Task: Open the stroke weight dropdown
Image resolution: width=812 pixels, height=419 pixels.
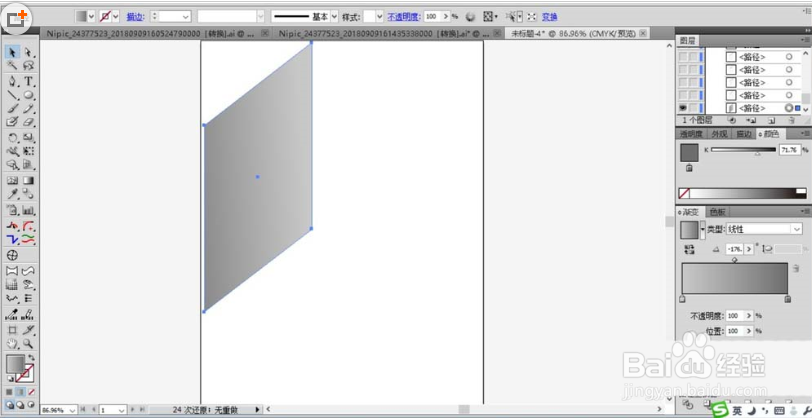Action: [x=186, y=17]
